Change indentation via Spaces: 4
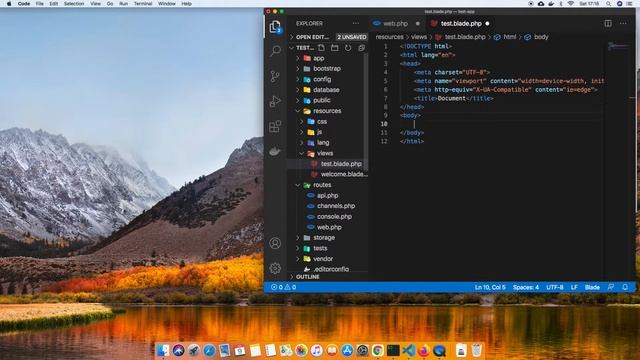Viewport: 640px width, 360px height. pos(526,287)
